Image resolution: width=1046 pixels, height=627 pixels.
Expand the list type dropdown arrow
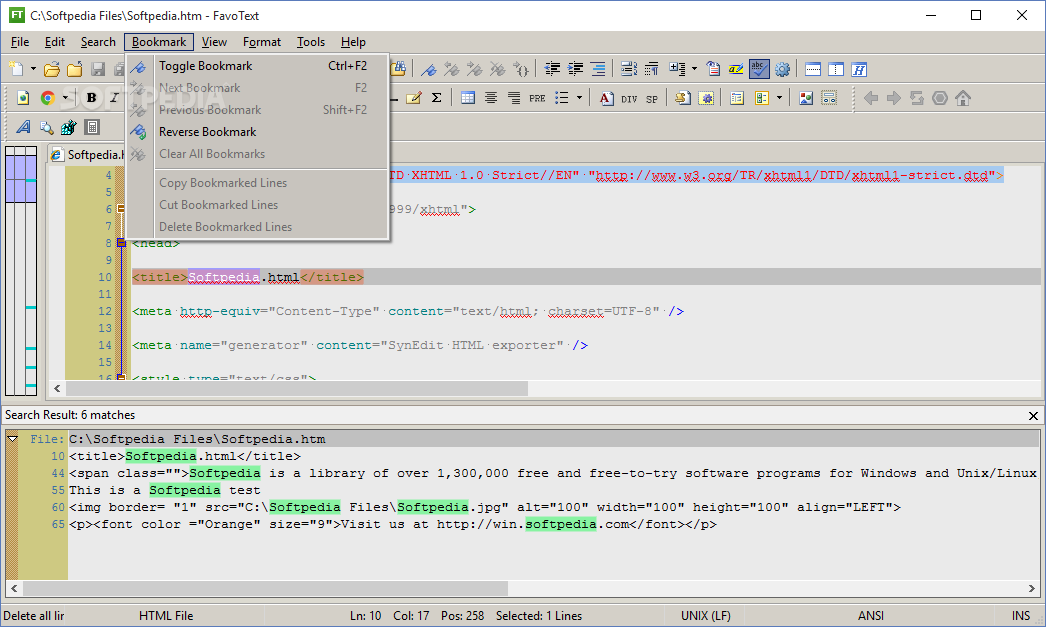point(579,98)
